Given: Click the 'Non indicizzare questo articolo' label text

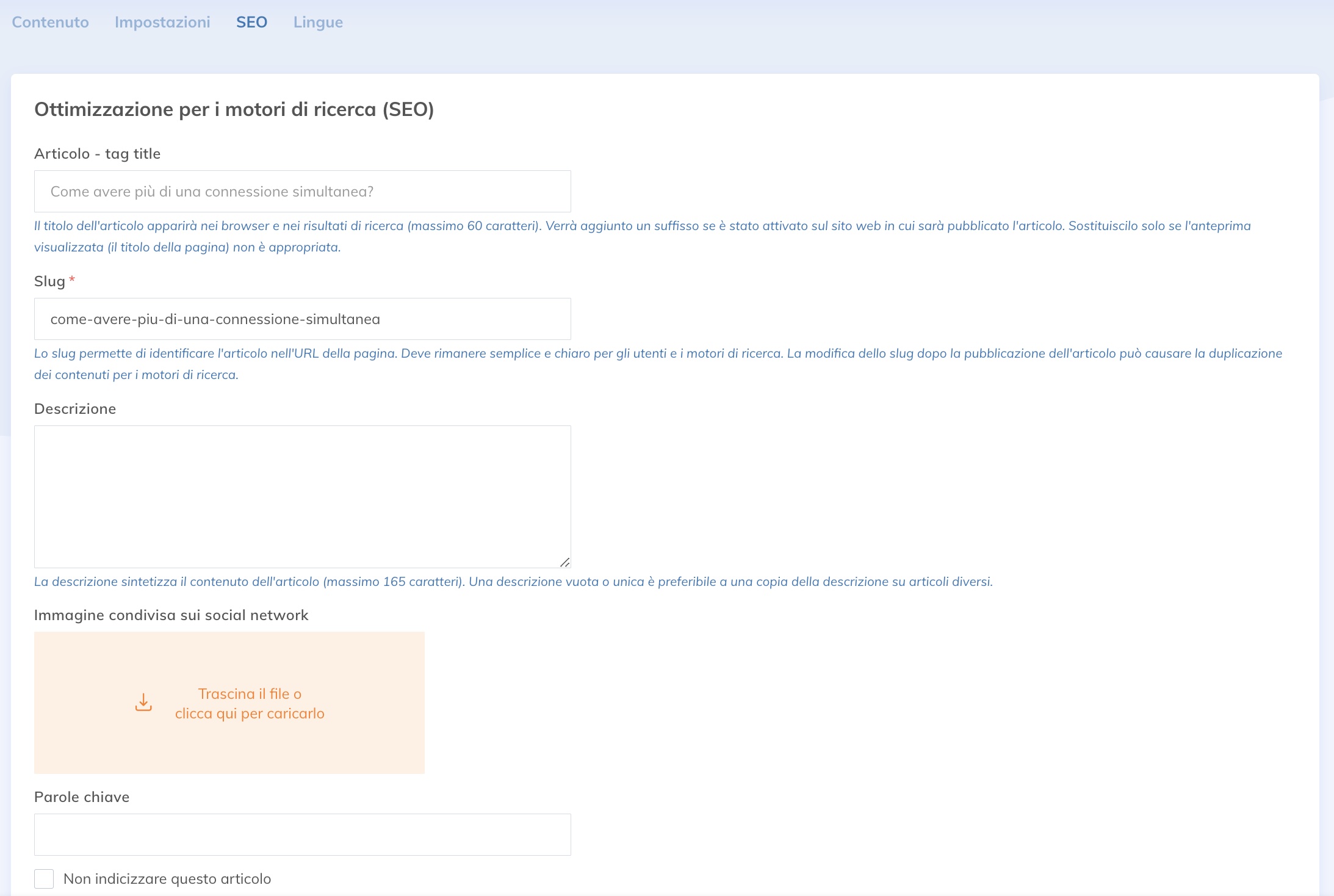Looking at the screenshot, I should [167, 879].
